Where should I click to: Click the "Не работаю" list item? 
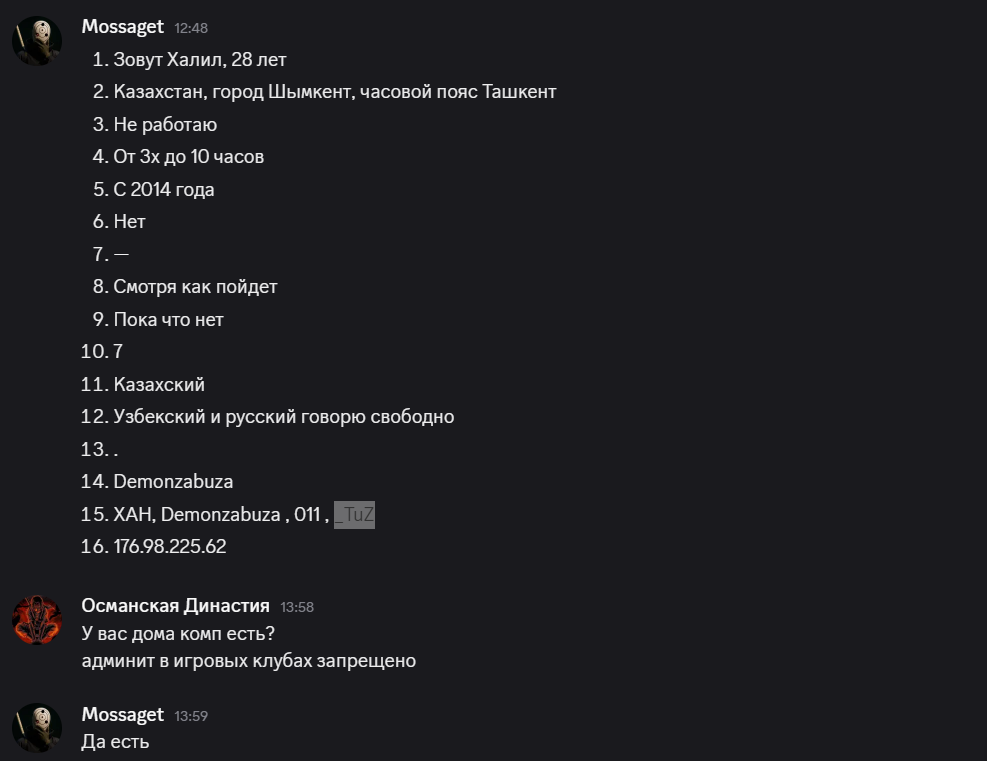tap(165, 125)
